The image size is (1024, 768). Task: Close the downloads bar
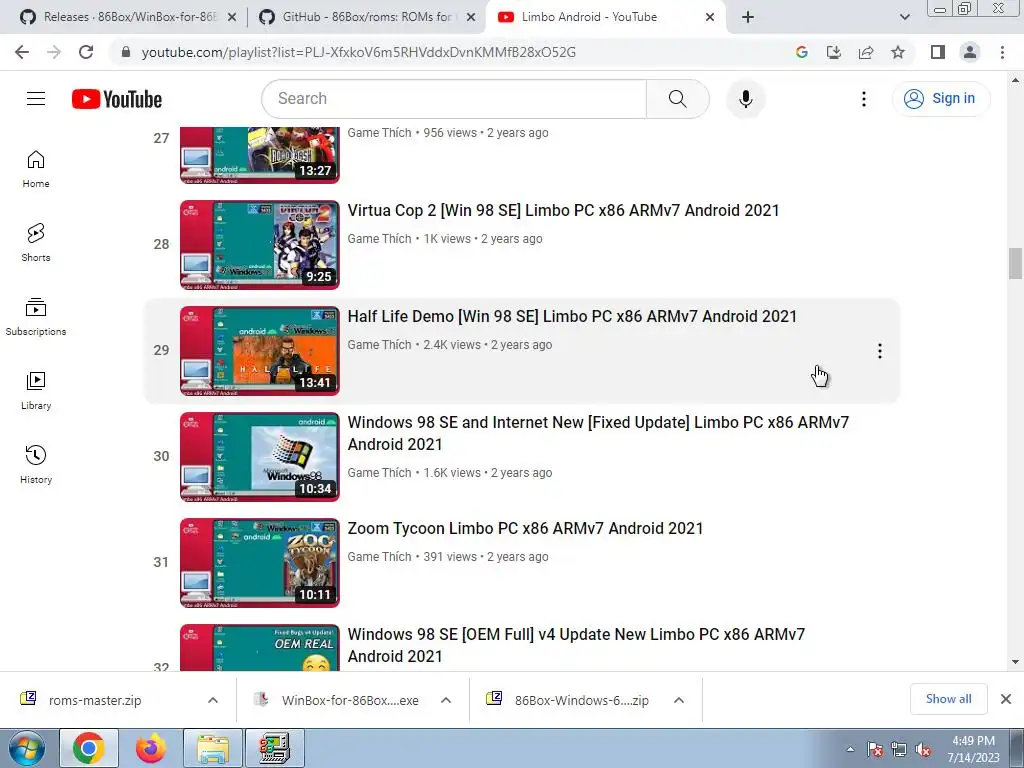pyautogui.click(x=1006, y=699)
